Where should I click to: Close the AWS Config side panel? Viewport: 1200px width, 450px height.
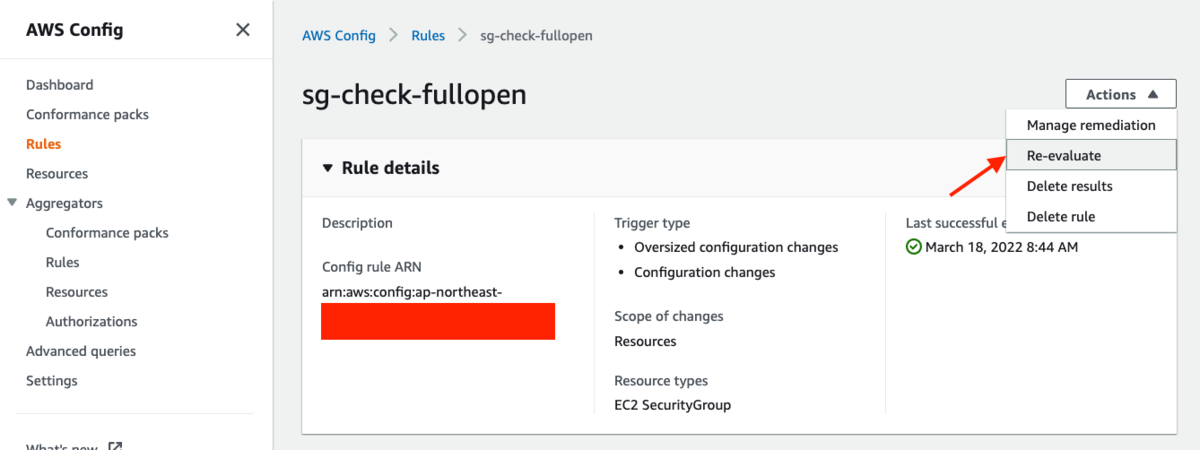(242, 30)
